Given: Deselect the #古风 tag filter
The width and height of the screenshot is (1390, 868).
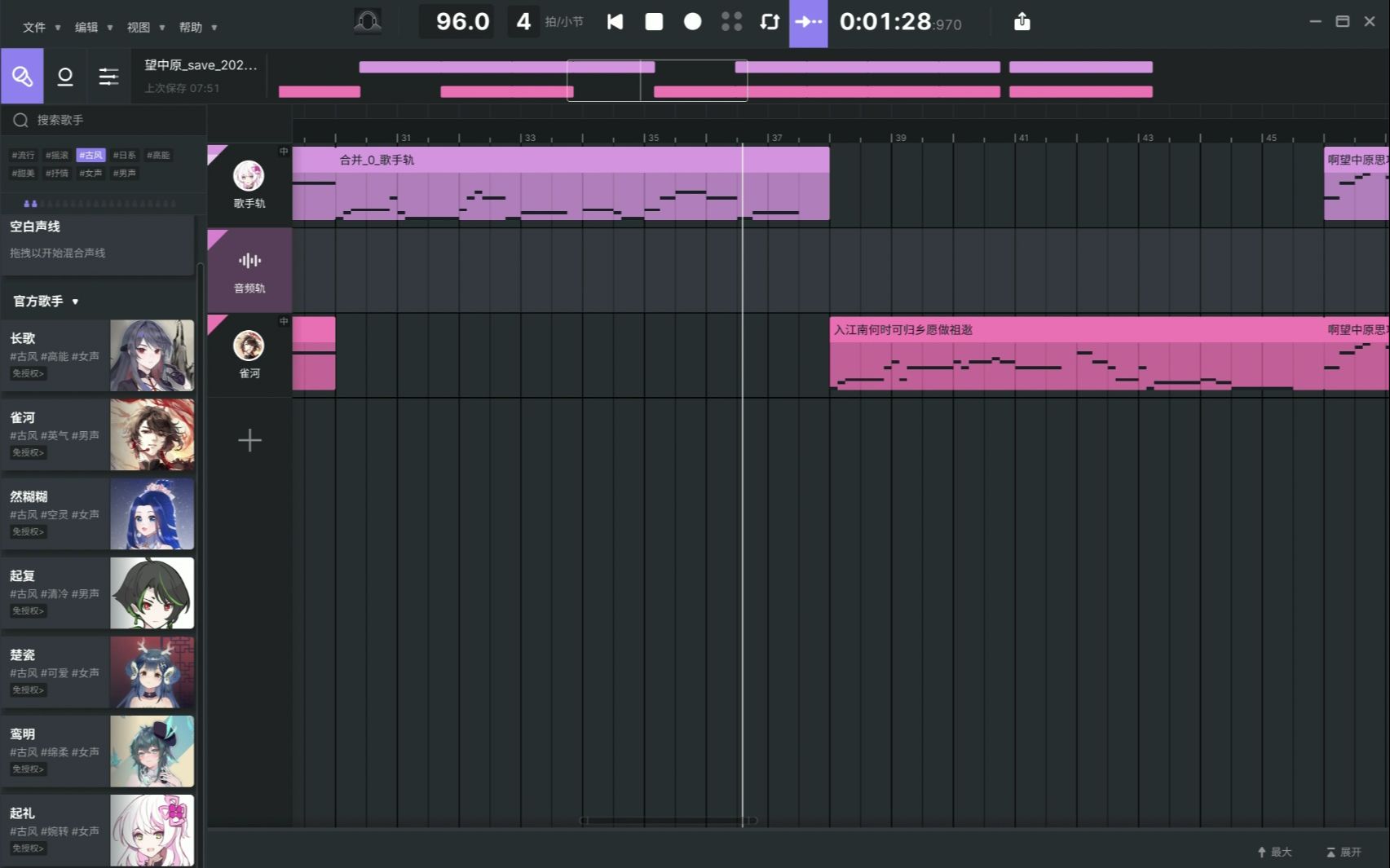Looking at the screenshot, I should point(90,155).
